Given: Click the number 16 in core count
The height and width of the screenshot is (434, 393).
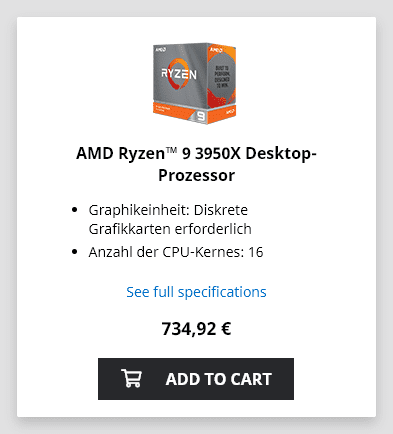Looking at the screenshot, I should (256, 252).
